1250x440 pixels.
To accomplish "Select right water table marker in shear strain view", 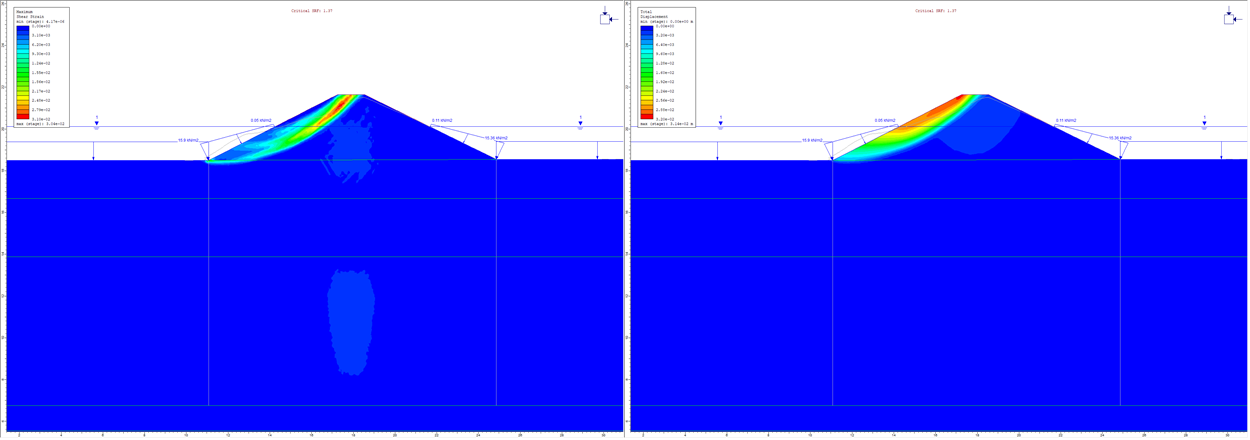I will click(x=580, y=123).
